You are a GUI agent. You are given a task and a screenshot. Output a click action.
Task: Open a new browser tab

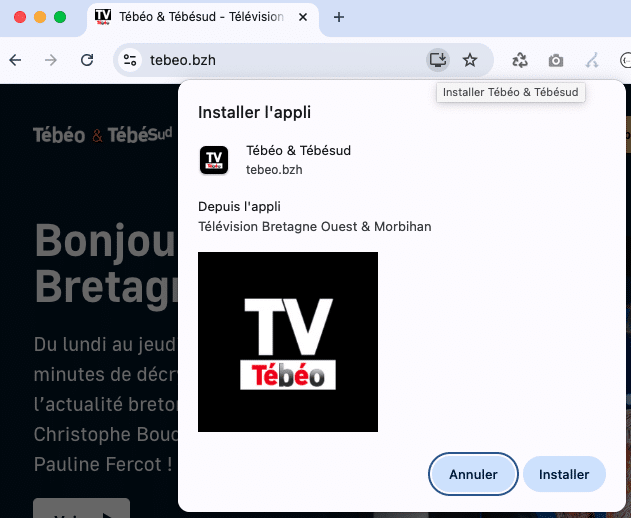tap(339, 17)
